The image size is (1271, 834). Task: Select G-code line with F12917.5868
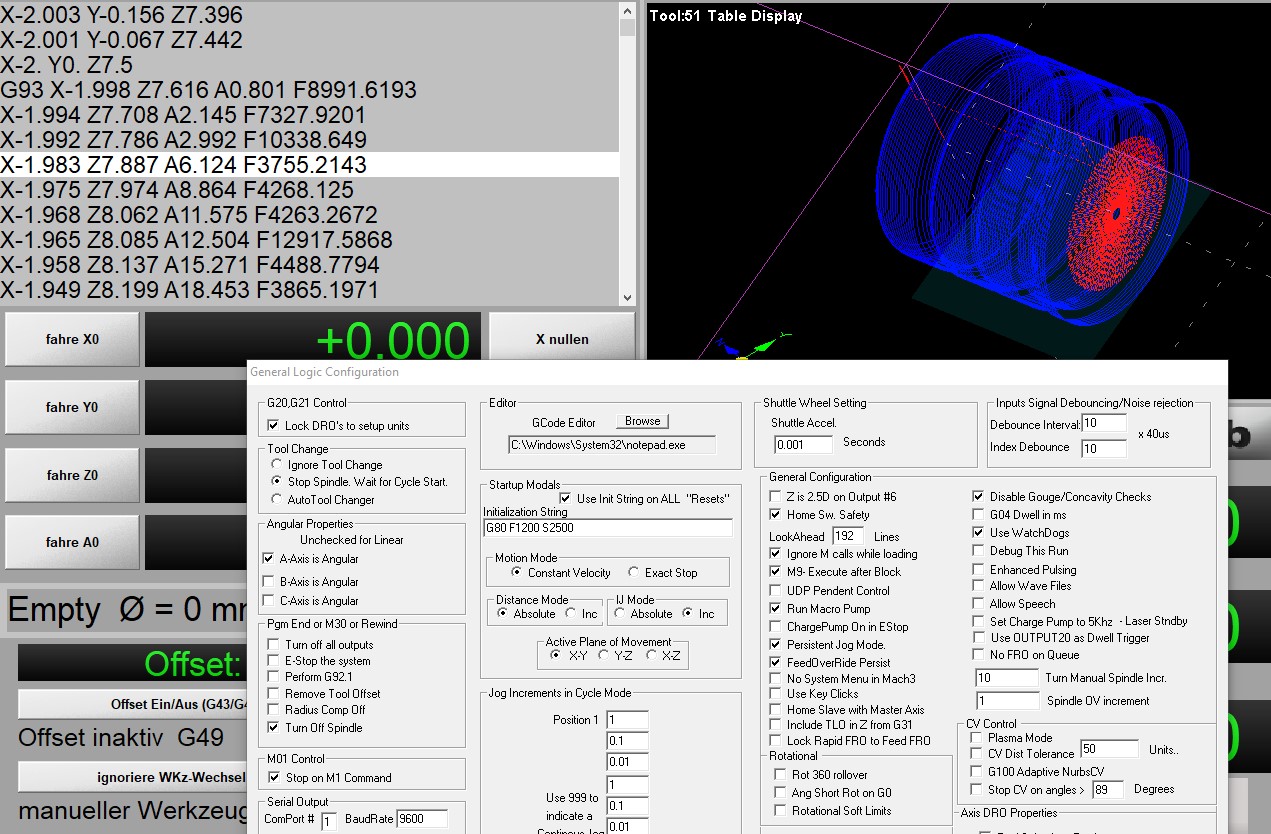click(x=309, y=240)
